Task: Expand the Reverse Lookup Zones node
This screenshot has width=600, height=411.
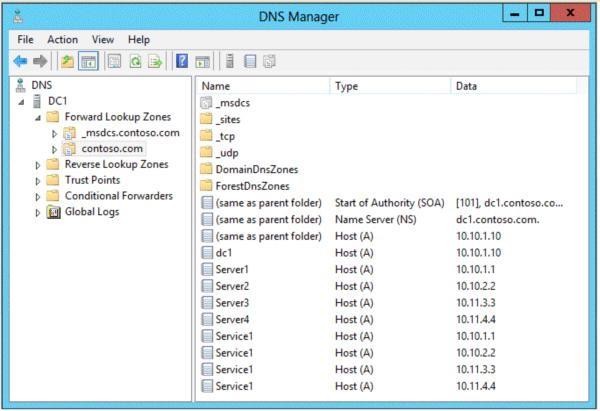Action: coord(38,165)
